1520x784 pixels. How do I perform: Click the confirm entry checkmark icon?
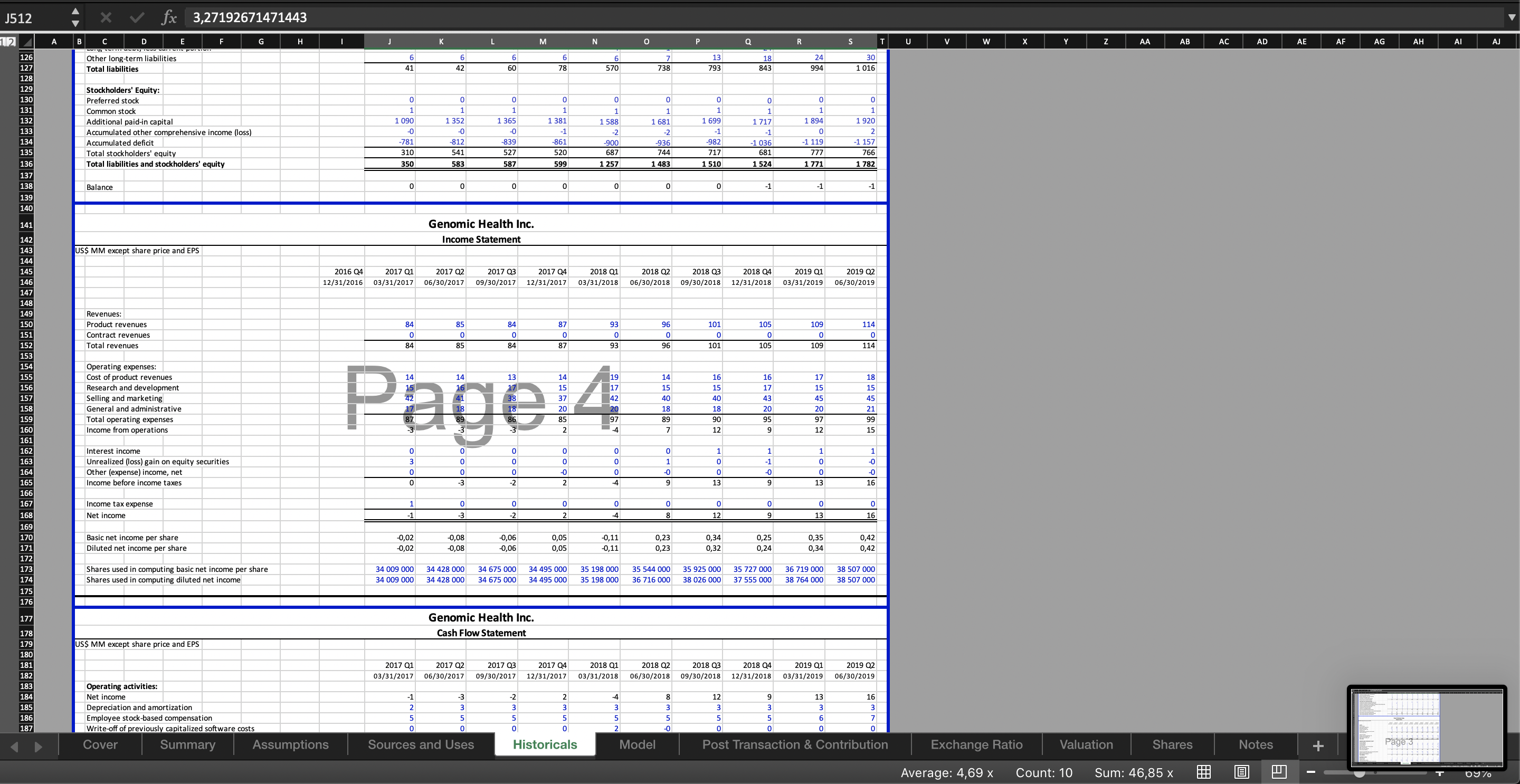137,18
